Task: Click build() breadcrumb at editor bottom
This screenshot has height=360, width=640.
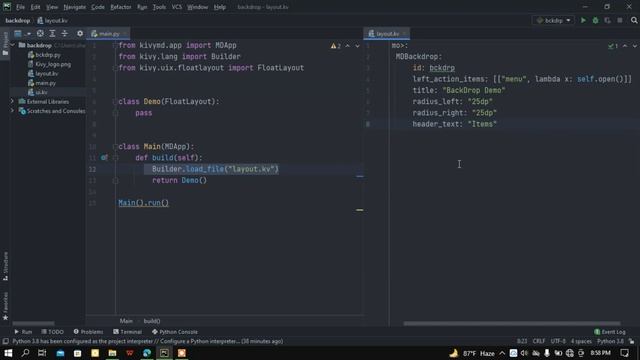Action: (x=152, y=321)
